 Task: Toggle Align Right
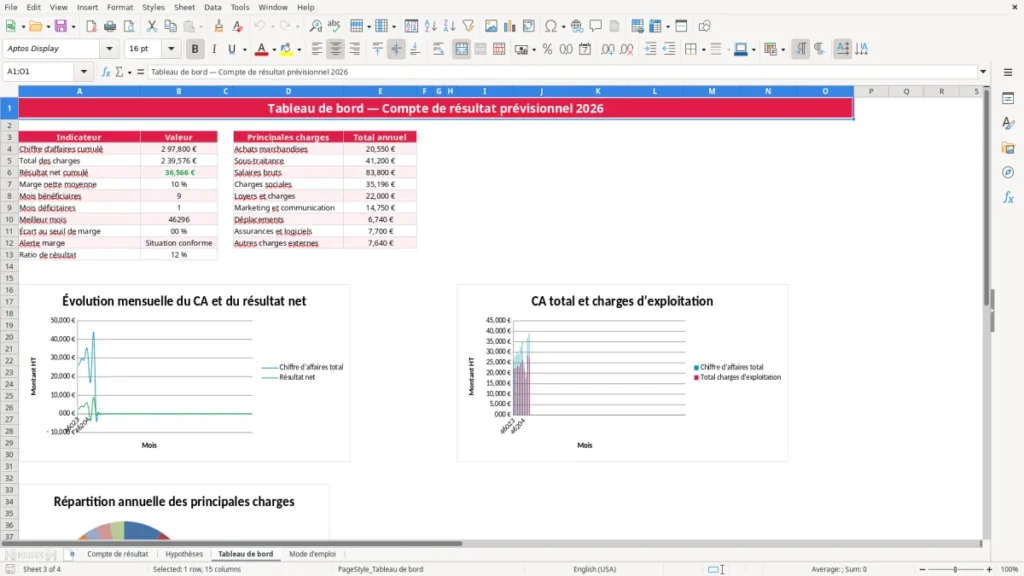[x=355, y=49]
